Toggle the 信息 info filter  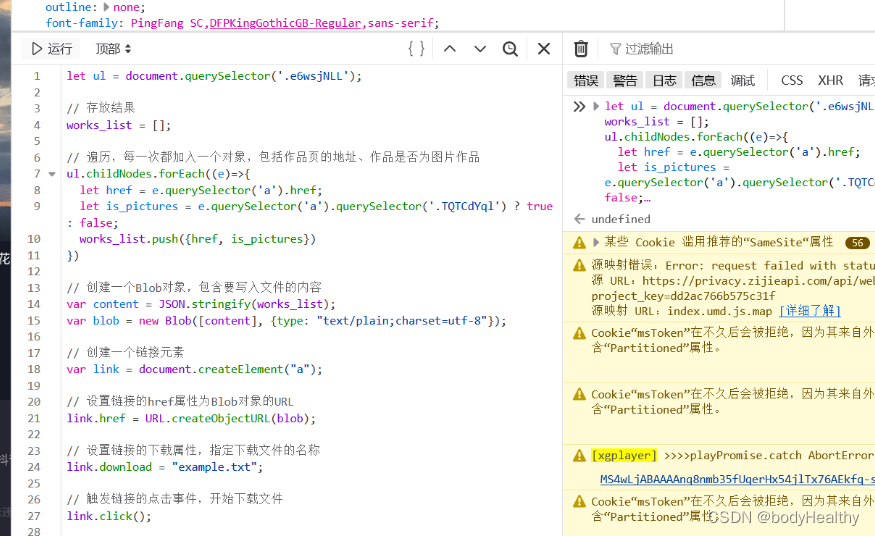703,80
